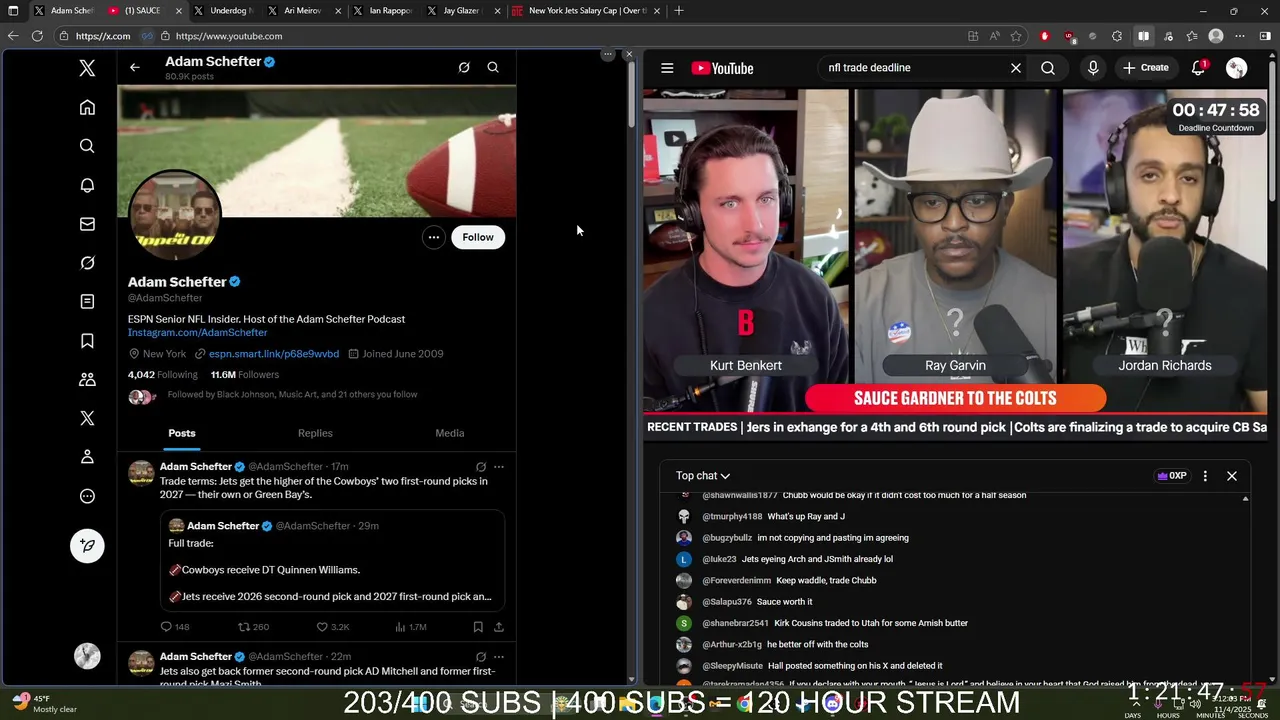
Task: Favorite this page with the star icon
Action: [1016, 36]
